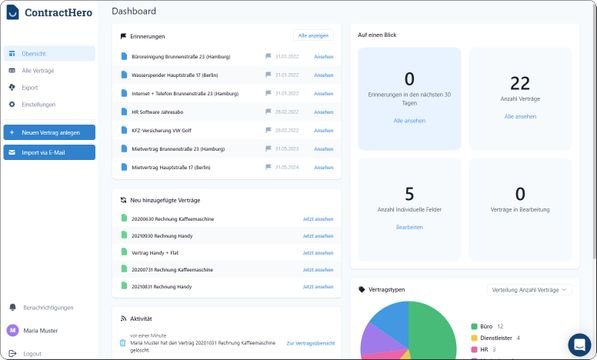
Task: Open Export in the sidebar
Action: tap(49, 88)
